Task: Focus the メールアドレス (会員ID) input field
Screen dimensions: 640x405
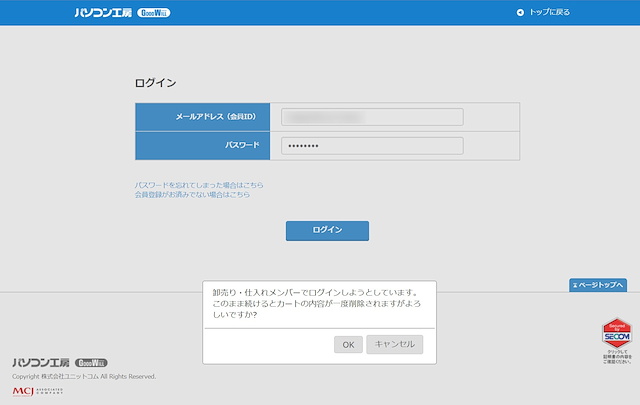Action: click(372, 117)
